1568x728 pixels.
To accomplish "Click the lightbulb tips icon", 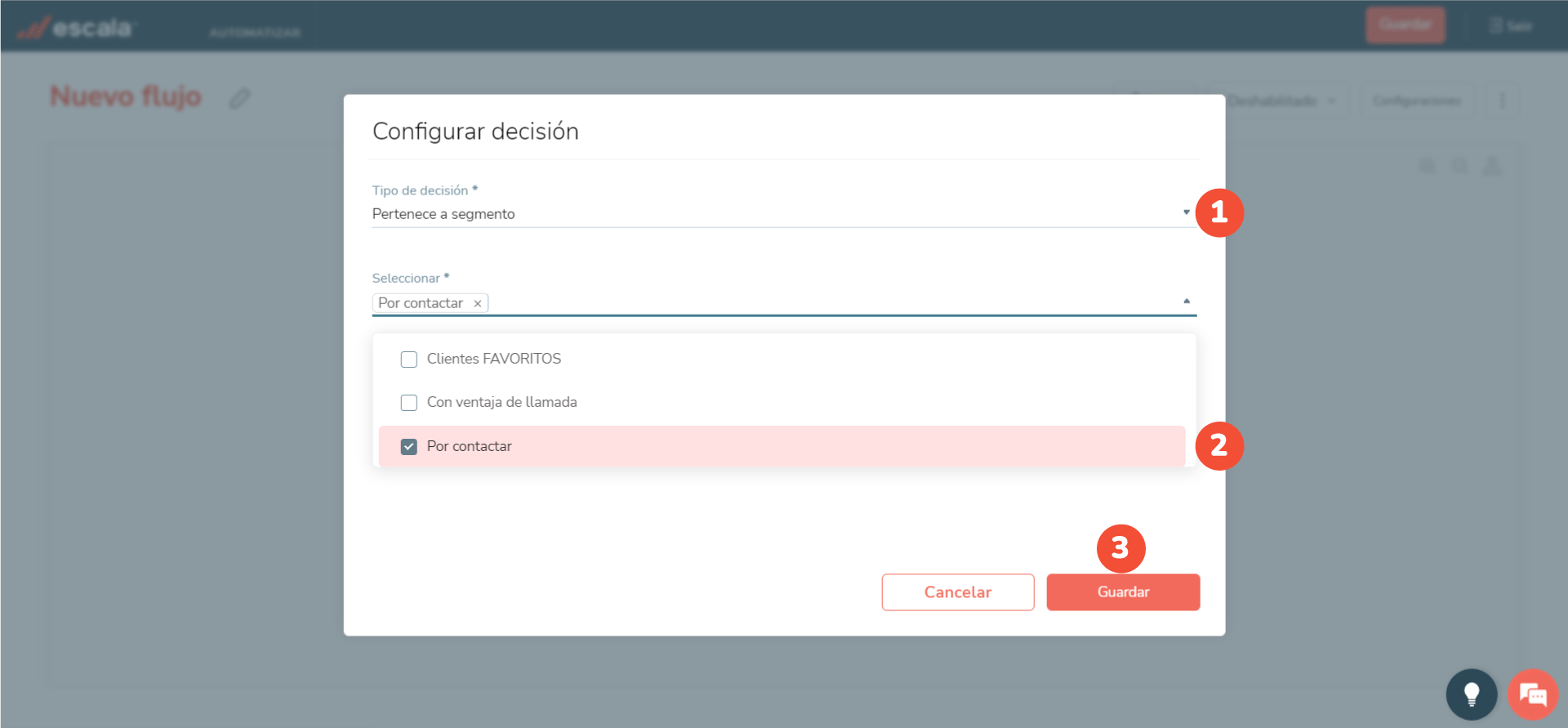I will pyautogui.click(x=1471, y=695).
